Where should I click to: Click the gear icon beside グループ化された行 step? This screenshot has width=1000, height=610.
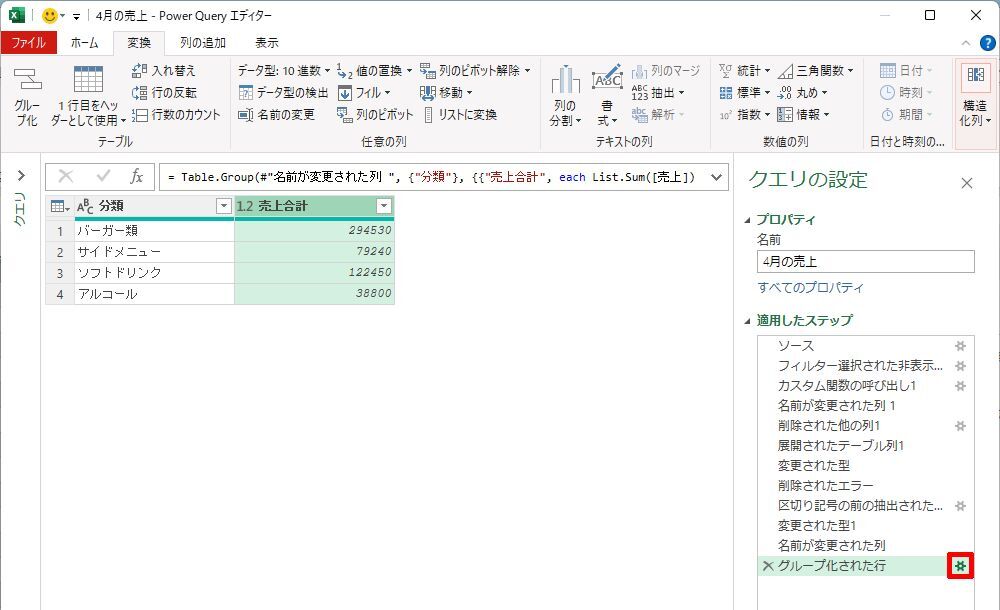coord(960,566)
